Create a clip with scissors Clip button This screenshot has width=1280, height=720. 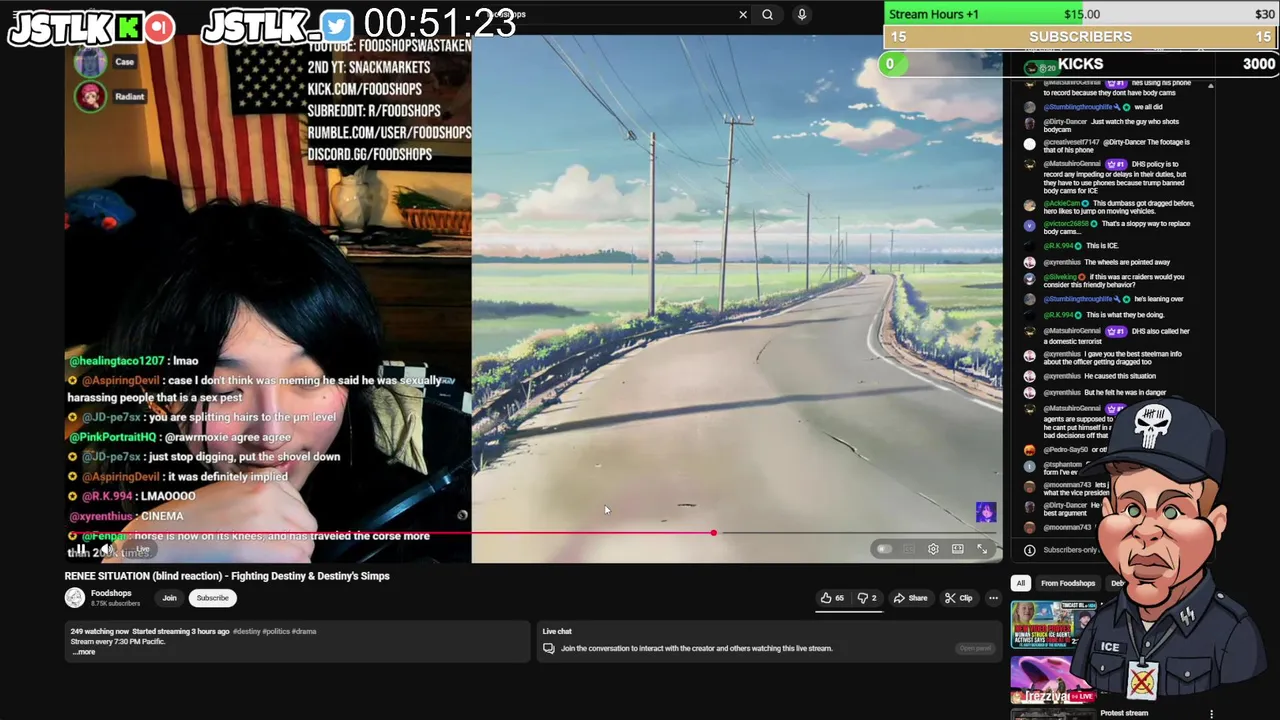coord(959,598)
